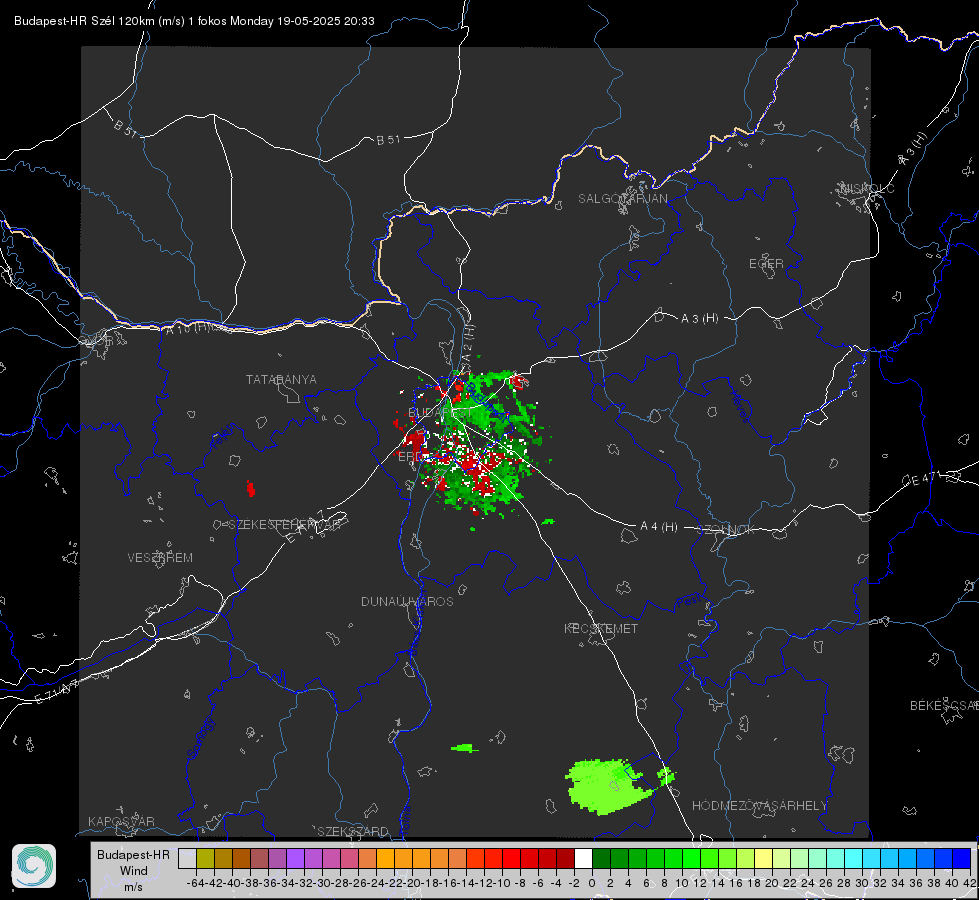
Task: Pick the light gray swatch left of -64
Action: click(187, 858)
